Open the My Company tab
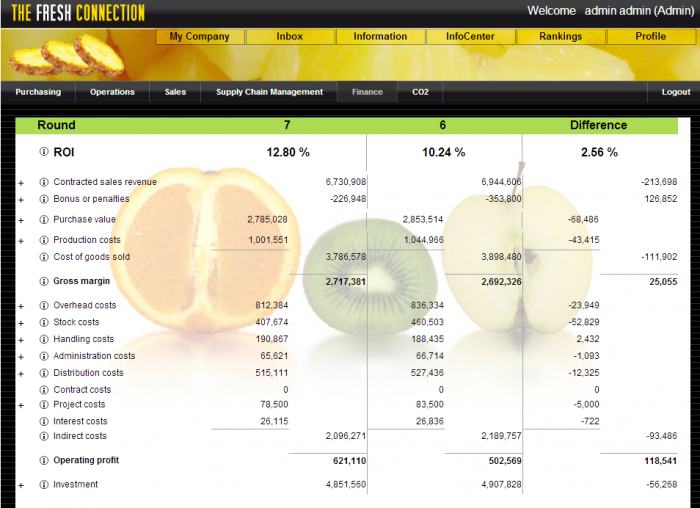 coord(200,36)
